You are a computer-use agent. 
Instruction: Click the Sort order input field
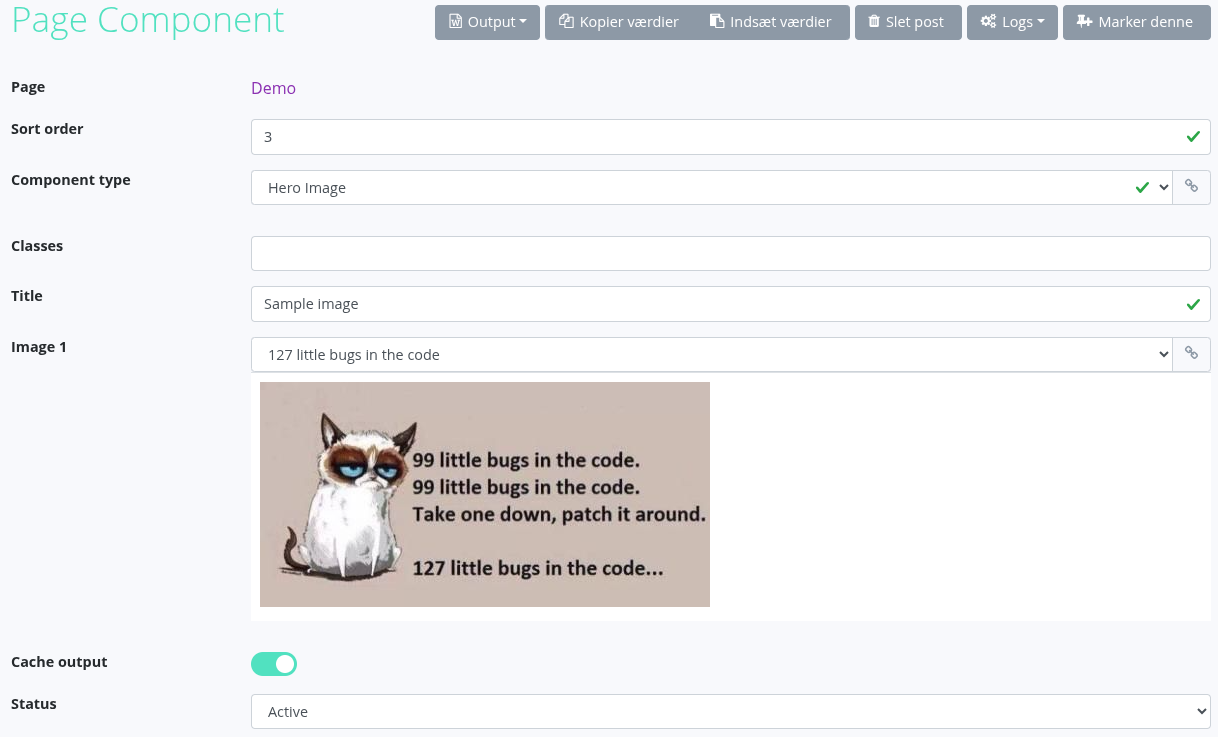tap(730, 137)
